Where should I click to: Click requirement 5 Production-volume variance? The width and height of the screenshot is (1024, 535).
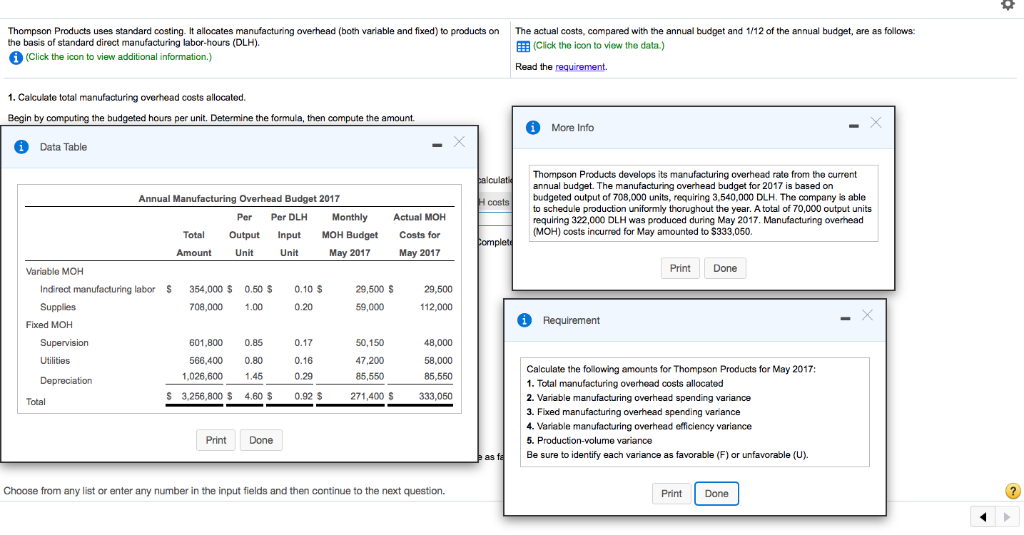pyautogui.click(x=589, y=440)
